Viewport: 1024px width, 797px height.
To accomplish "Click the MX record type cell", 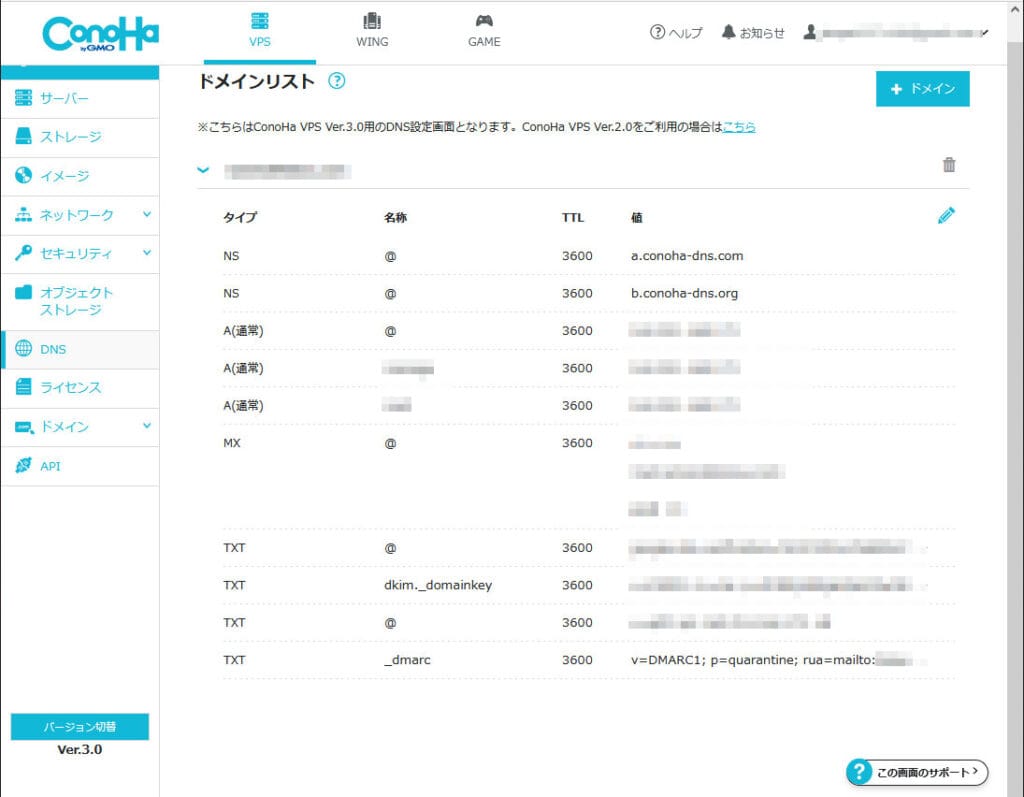I will [x=232, y=443].
